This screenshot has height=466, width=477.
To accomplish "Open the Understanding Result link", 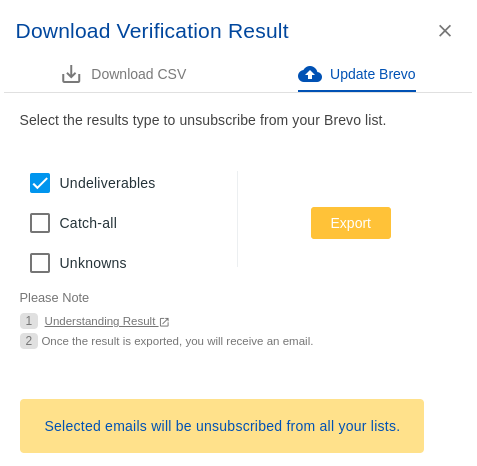I will [100, 321].
